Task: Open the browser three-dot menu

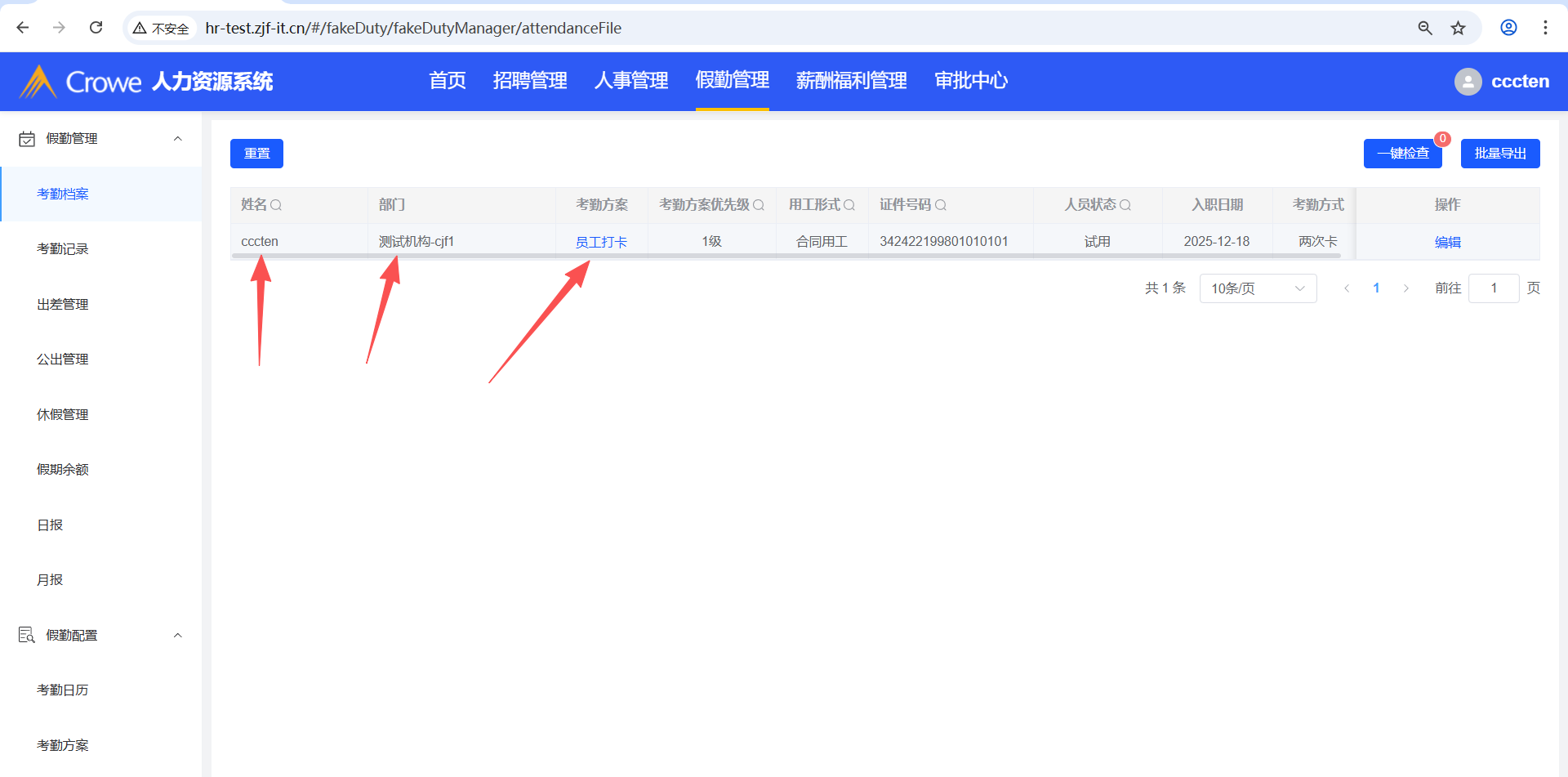Action: point(1545,28)
